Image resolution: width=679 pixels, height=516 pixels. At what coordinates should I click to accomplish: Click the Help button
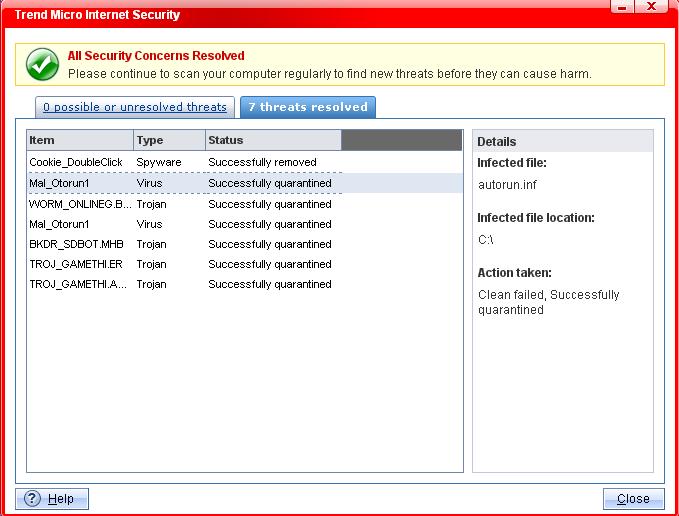click(x=52, y=499)
